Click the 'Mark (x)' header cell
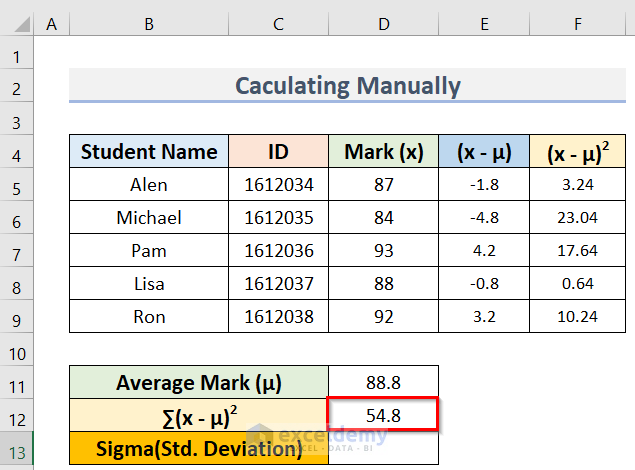 [384, 151]
